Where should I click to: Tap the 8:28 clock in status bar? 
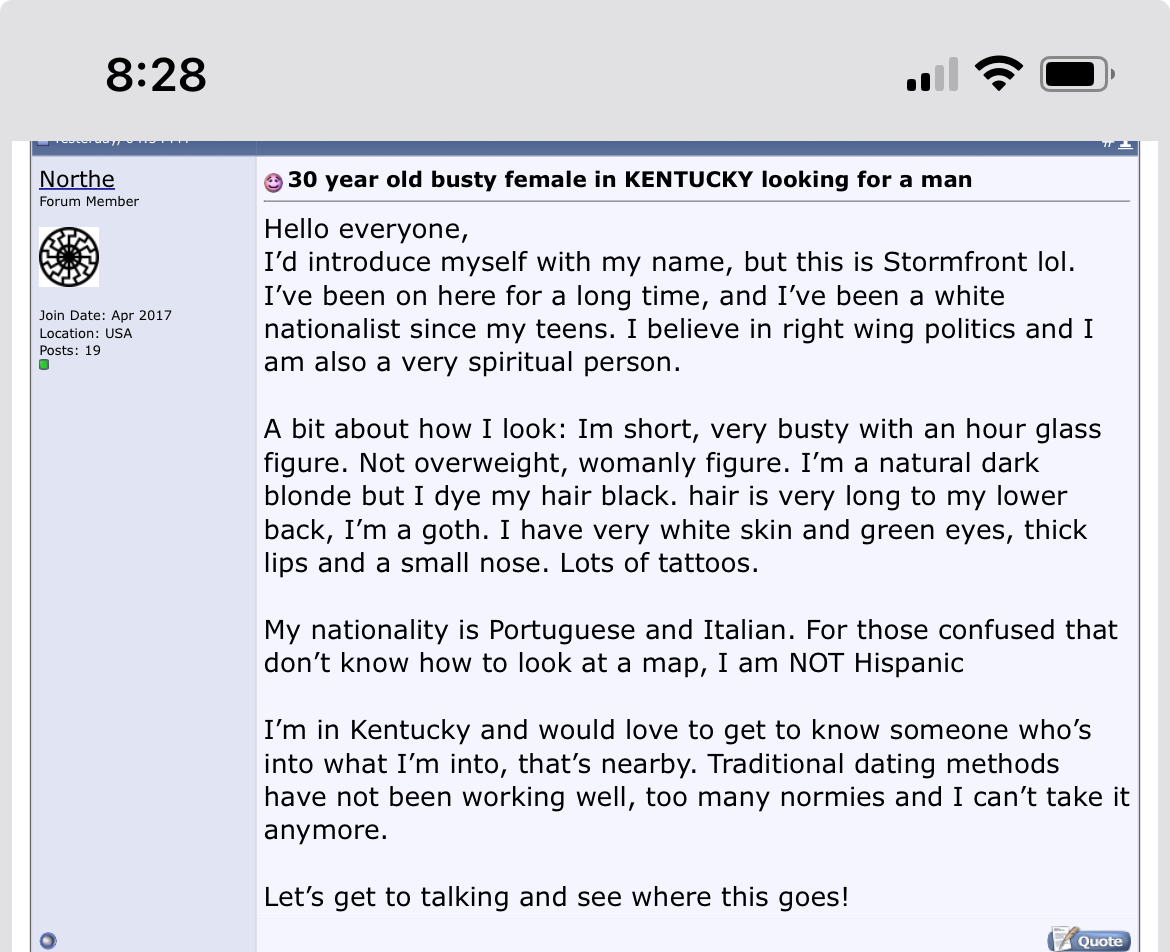(156, 75)
